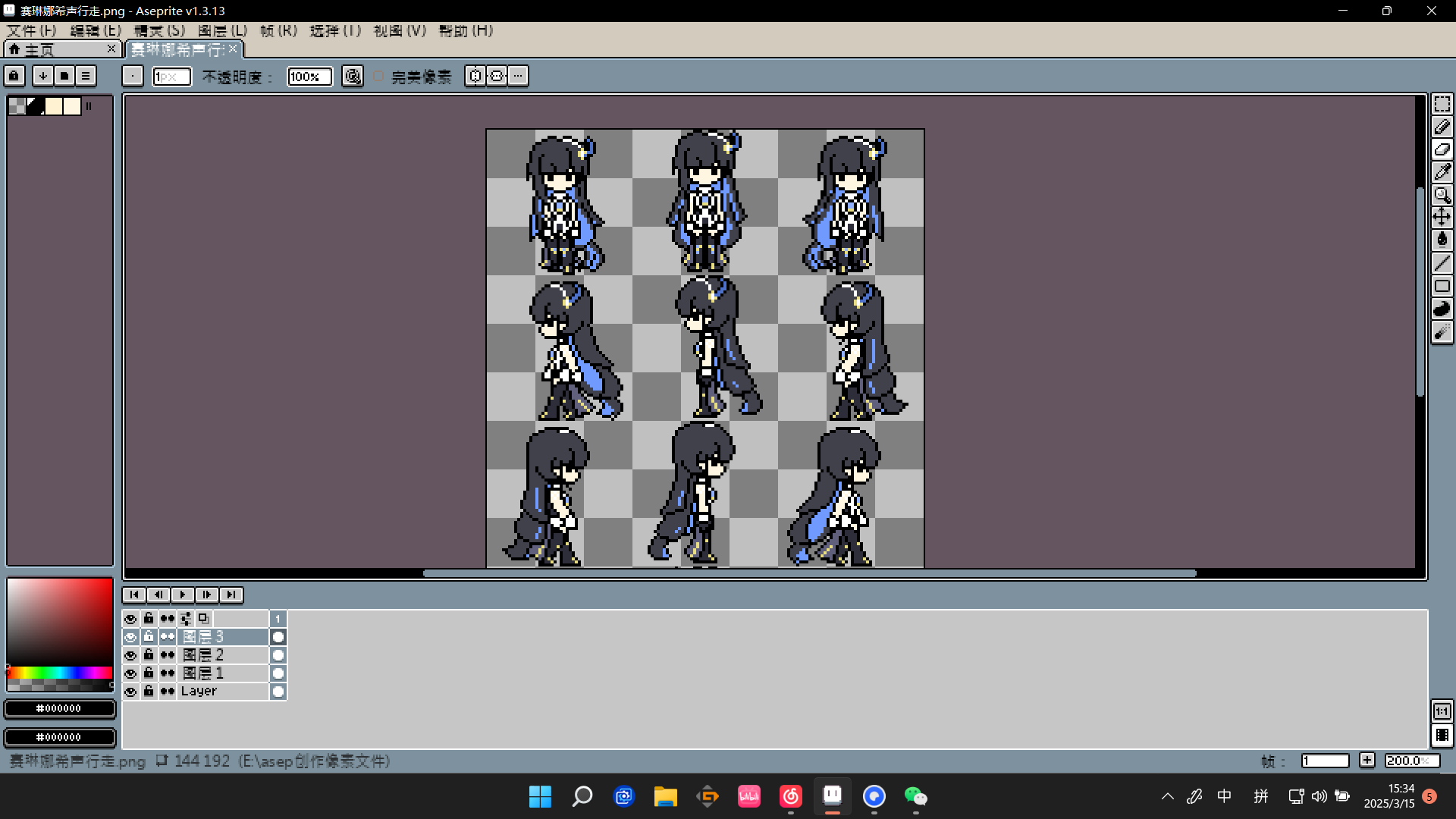Open the 文件 menu
Image resolution: width=1456 pixels, height=819 pixels.
[x=32, y=31]
